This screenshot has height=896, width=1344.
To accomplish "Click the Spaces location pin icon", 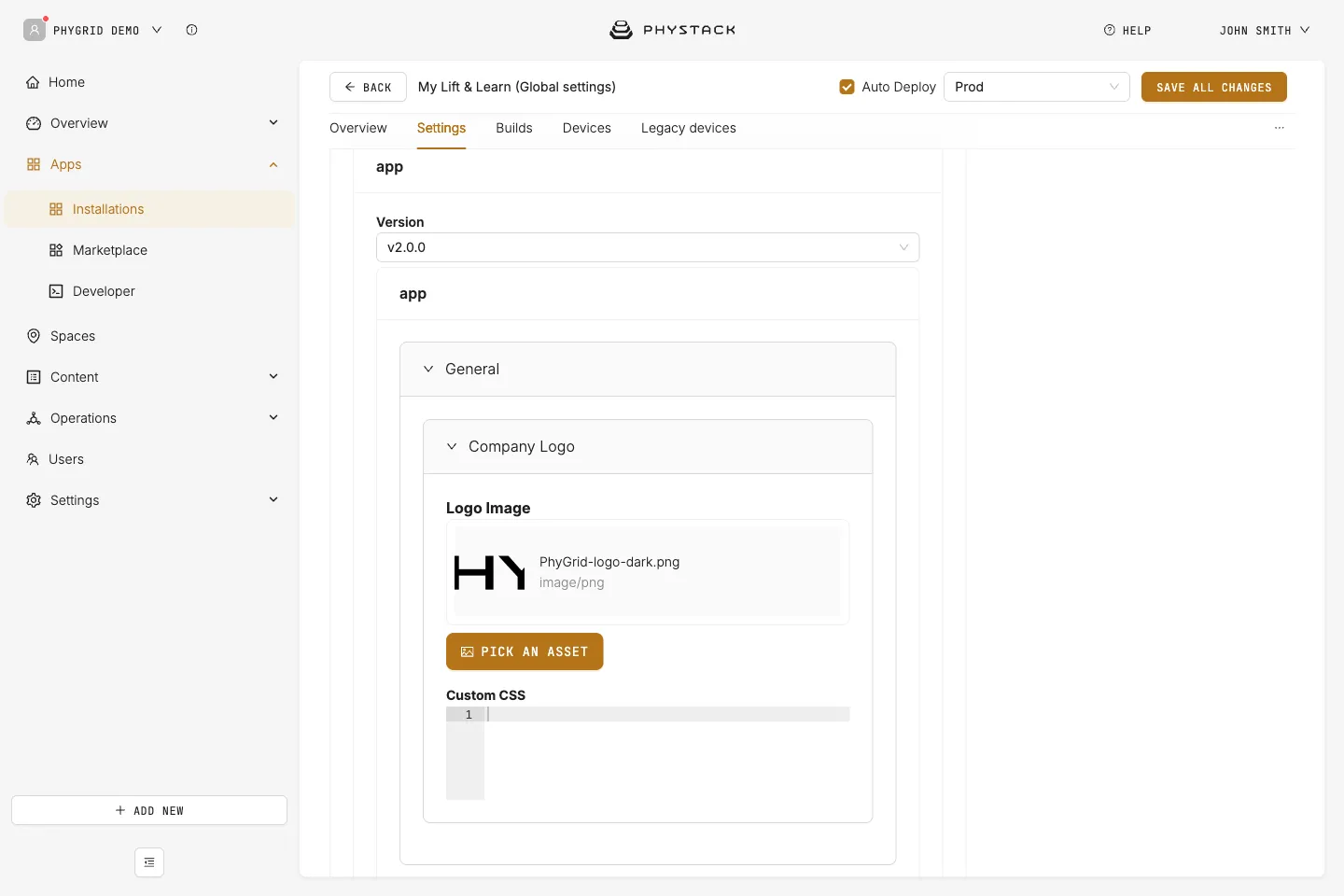I will (x=34, y=336).
